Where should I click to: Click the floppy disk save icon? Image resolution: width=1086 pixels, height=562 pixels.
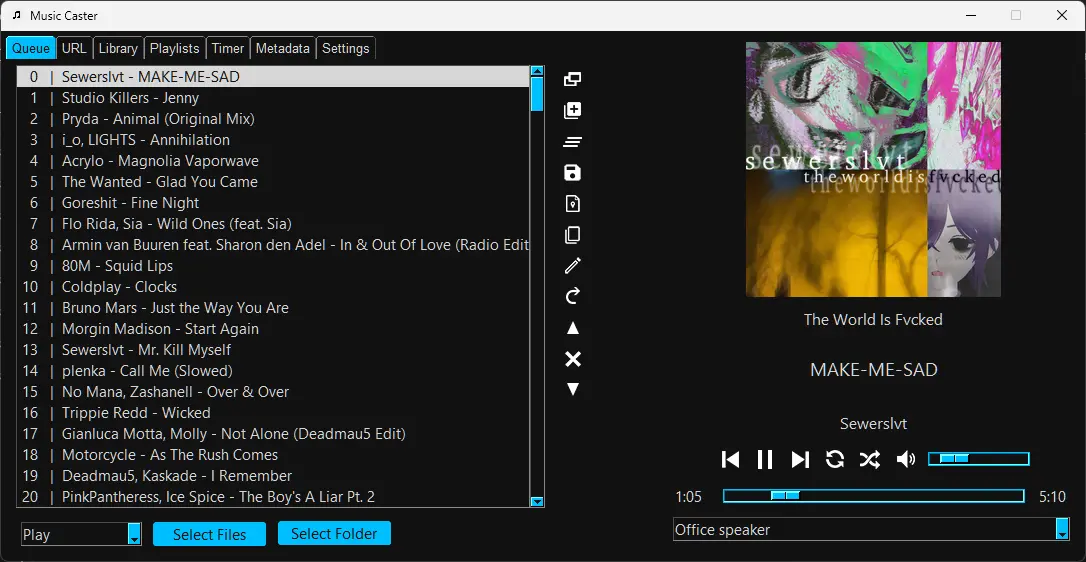click(x=573, y=173)
